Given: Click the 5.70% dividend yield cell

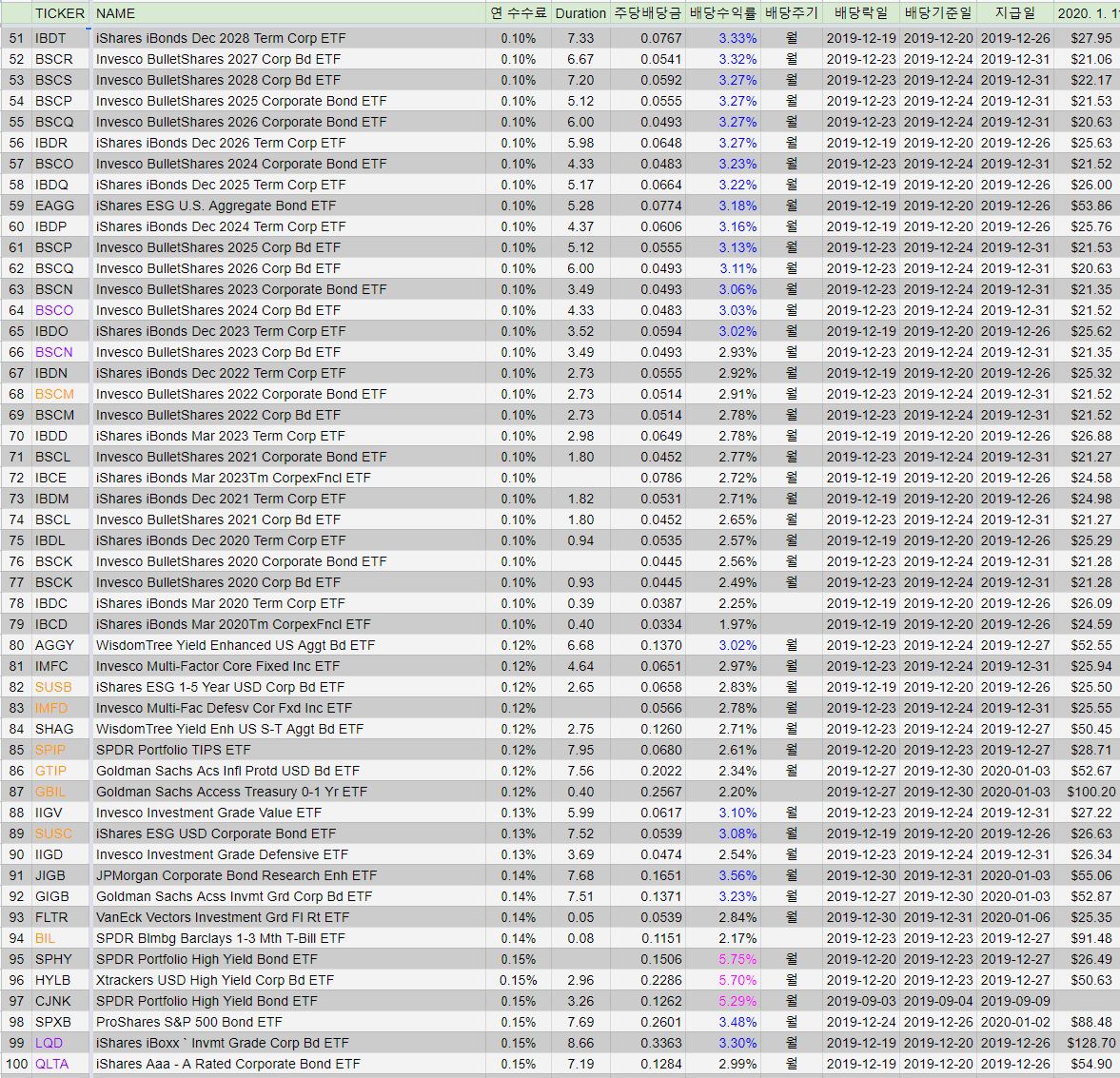Looking at the screenshot, I should tap(723, 980).
